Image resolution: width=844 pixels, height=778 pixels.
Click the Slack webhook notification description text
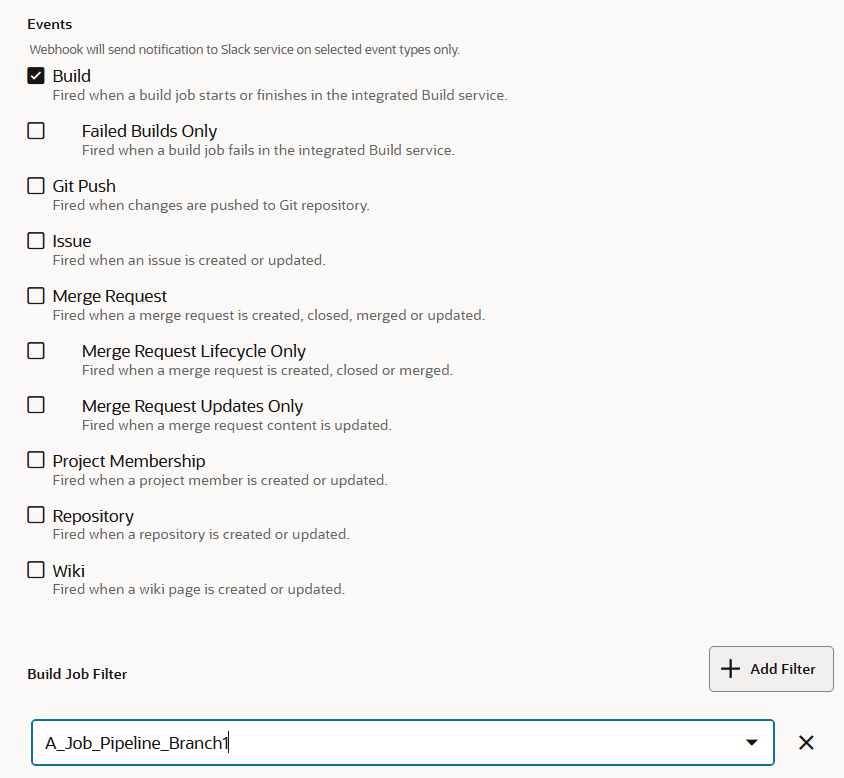244,50
